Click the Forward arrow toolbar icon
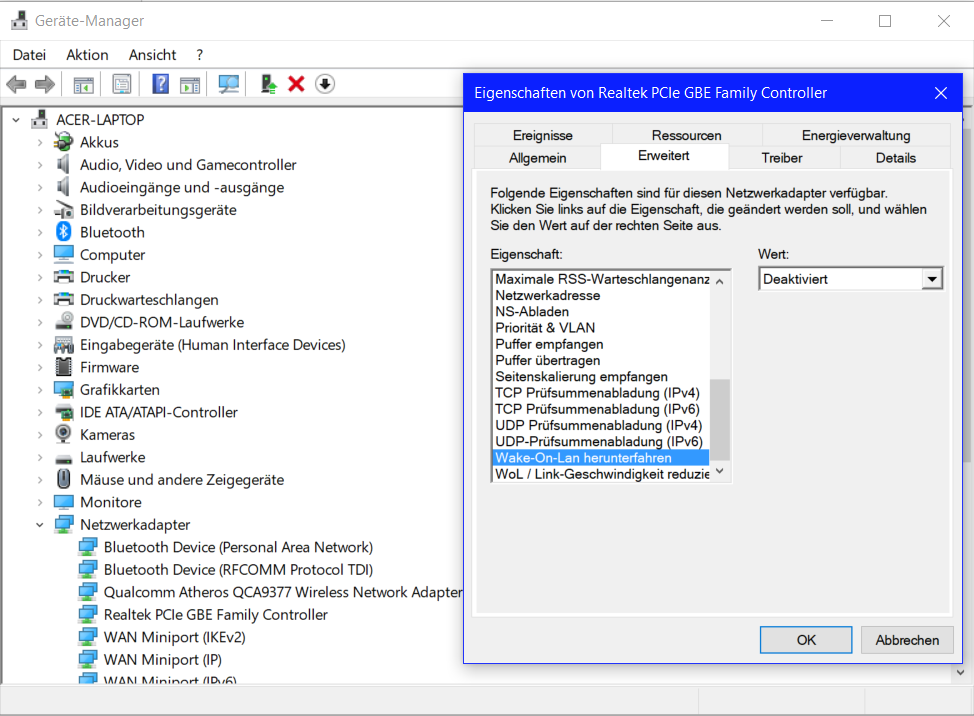 pyautogui.click(x=45, y=84)
